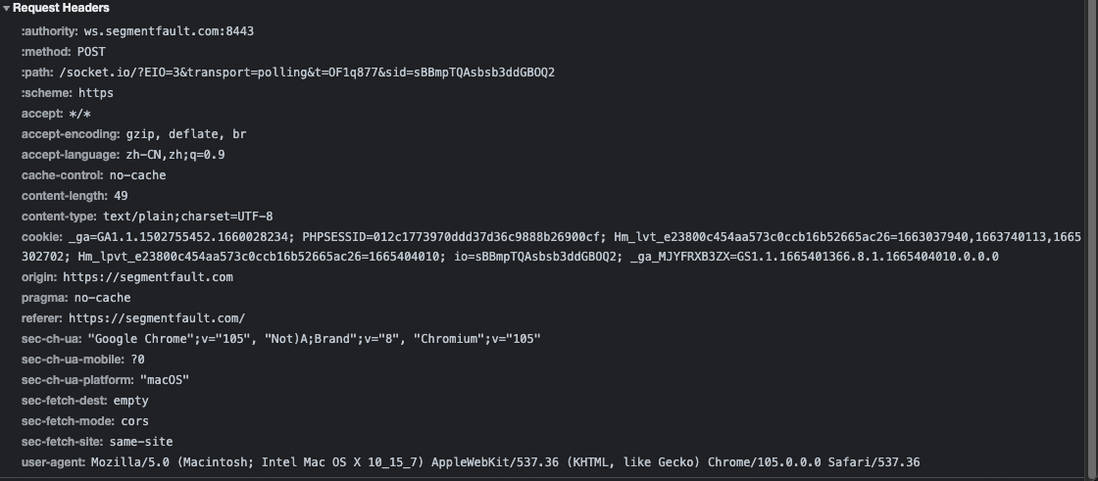
Task: Click the Request Headers title
Action: click(x=61, y=8)
